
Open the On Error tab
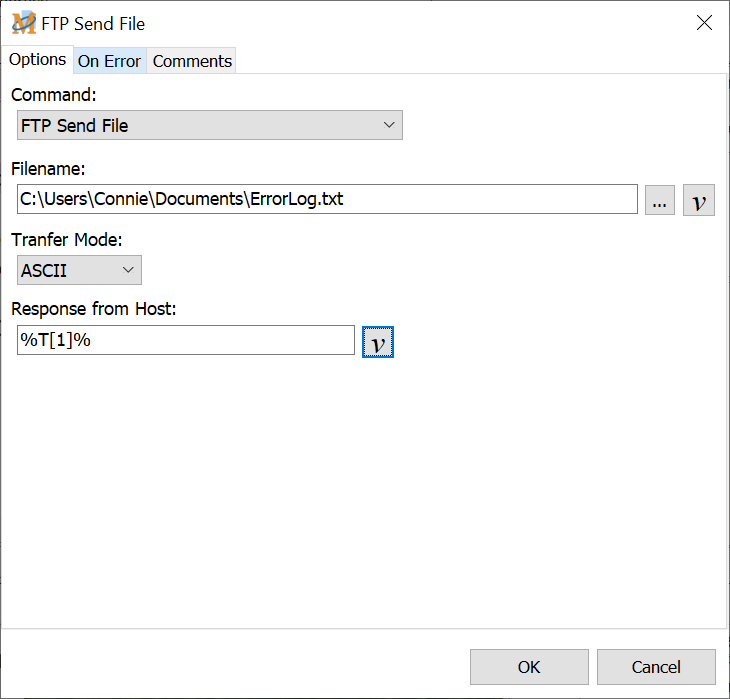coord(109,61)
